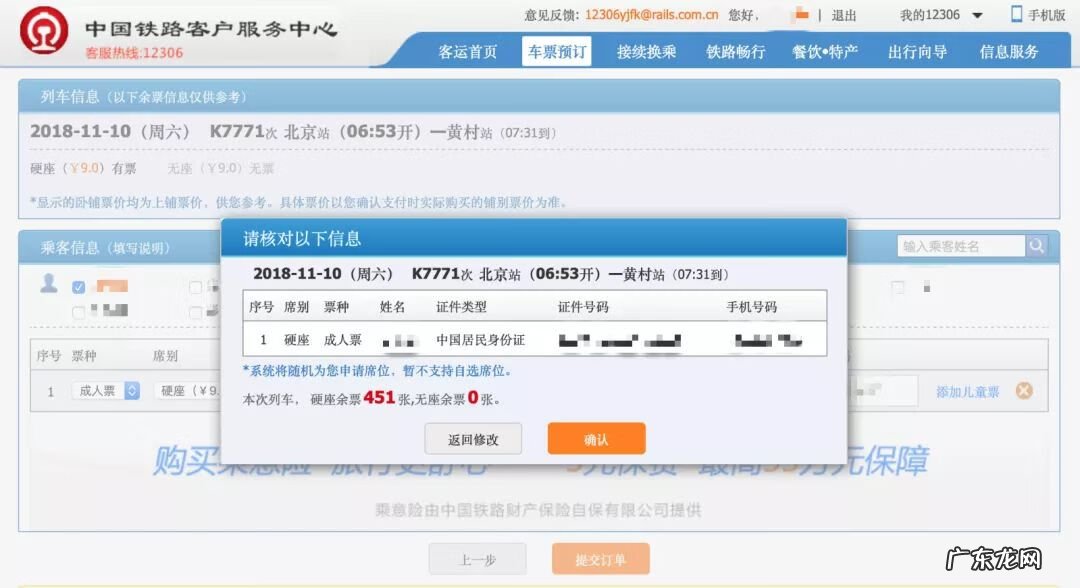The image size is (1080, 588).
Task: Confirm the order with the 确认 button
Action: [x=595, y=438]
